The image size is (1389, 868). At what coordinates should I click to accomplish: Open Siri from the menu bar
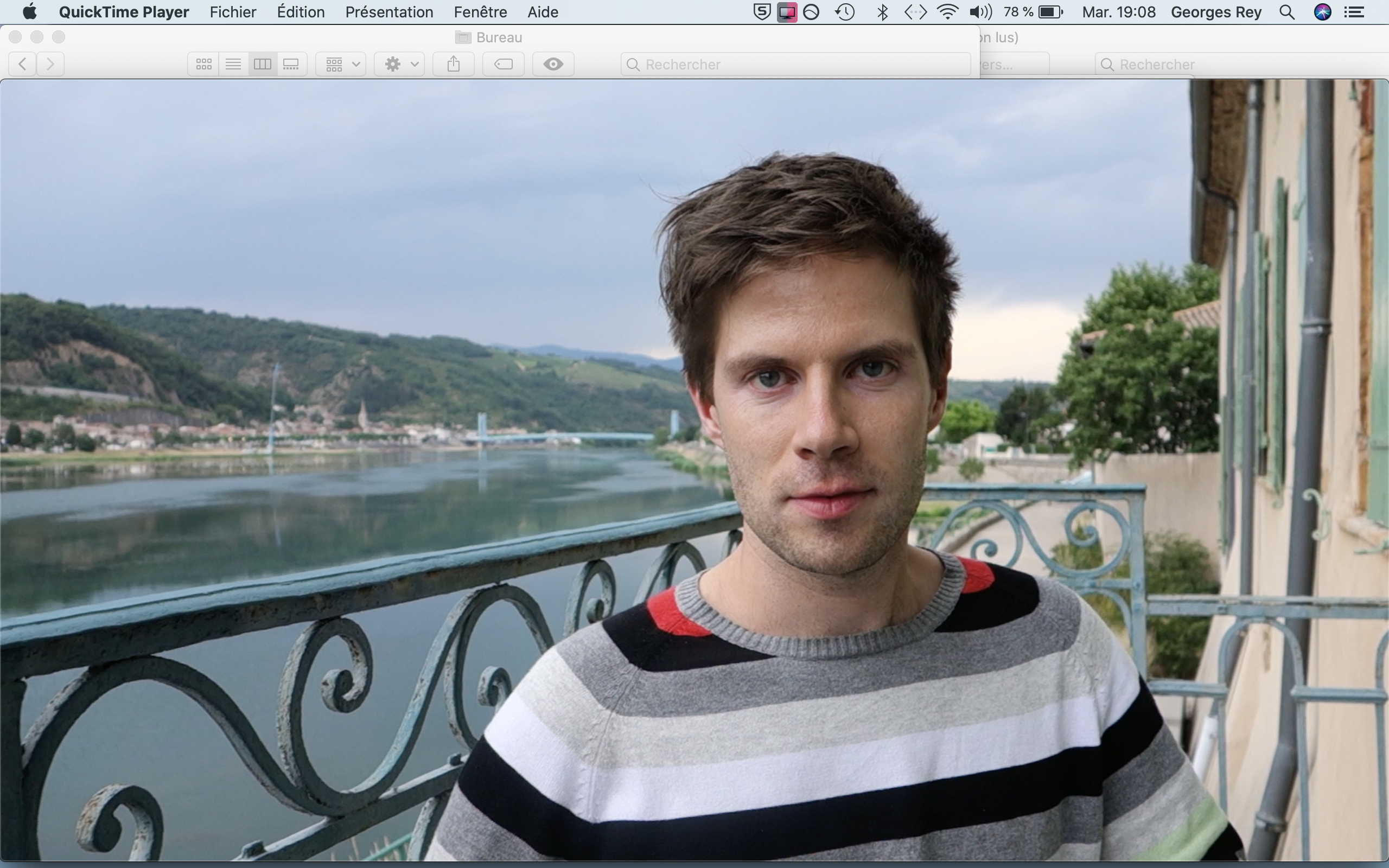pos(1322,12)
